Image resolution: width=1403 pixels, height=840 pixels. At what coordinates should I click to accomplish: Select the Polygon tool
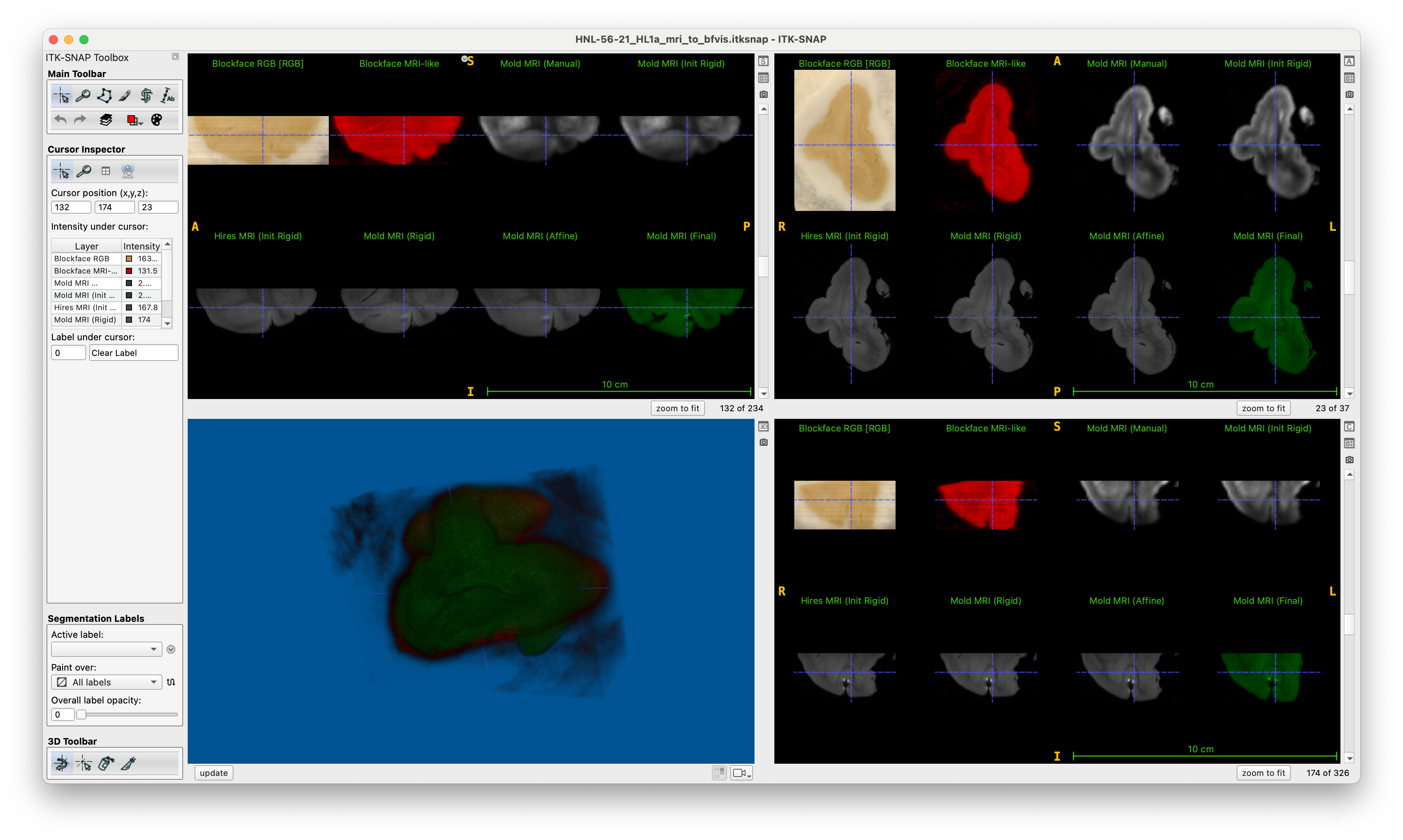[x=104, y=96]
